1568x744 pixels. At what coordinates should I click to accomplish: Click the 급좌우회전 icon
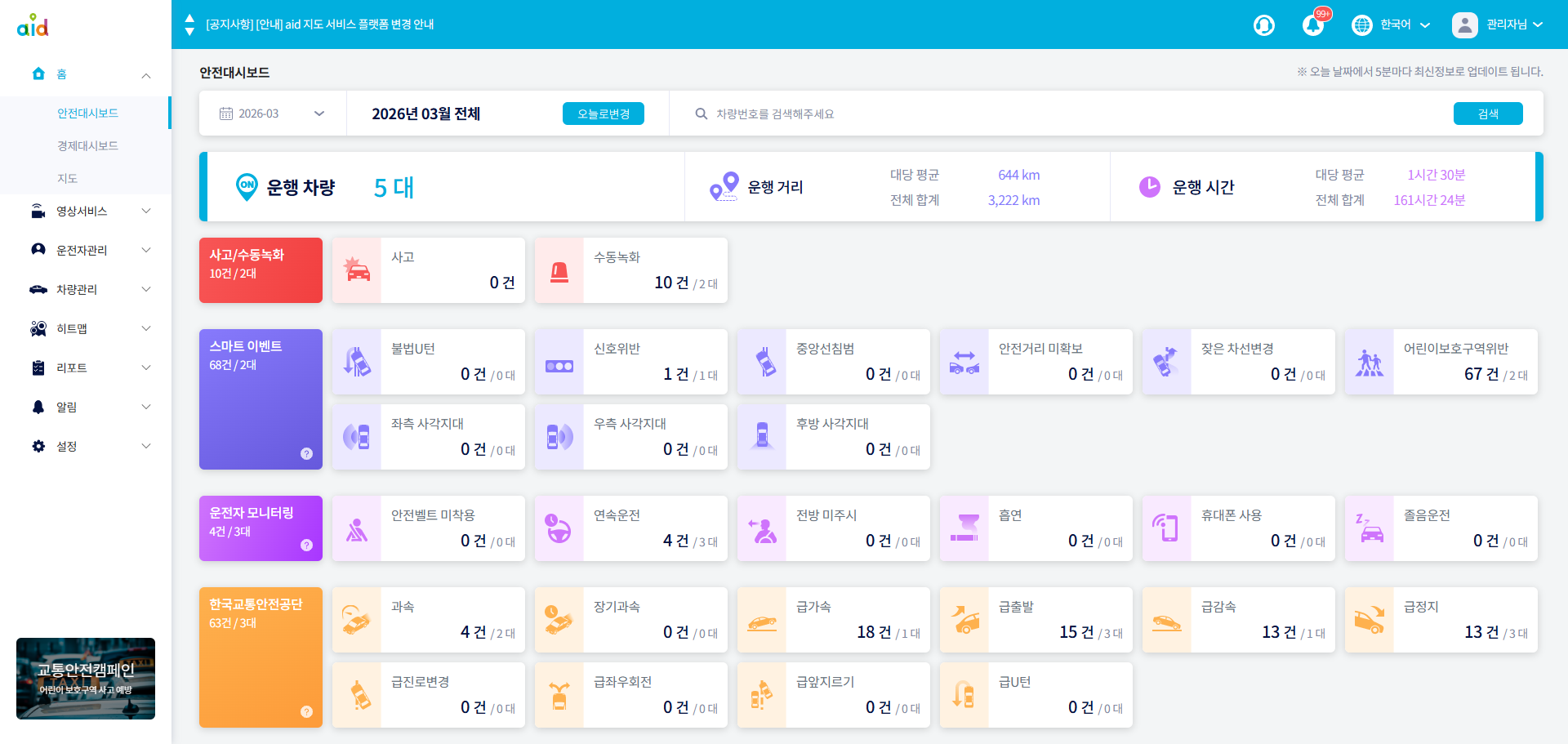pos(559,695)
